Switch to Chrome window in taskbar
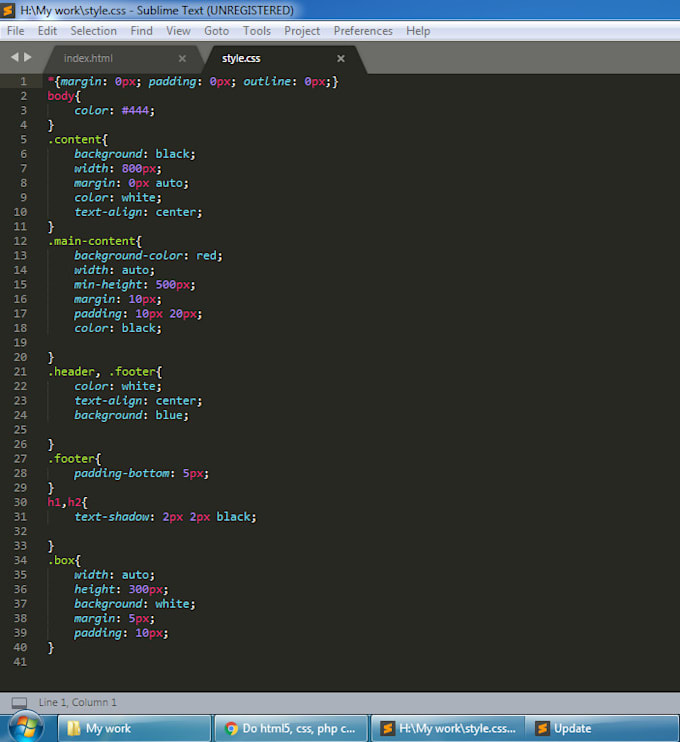 point(290,728)
